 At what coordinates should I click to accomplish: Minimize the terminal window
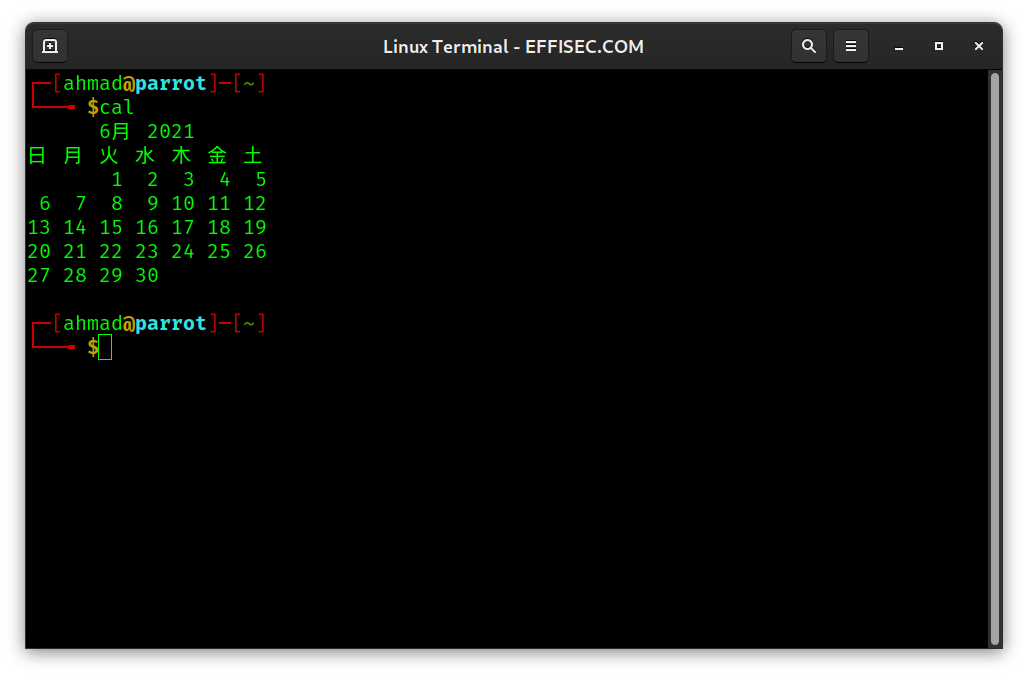pyautogui.click(x=898, y=46)
